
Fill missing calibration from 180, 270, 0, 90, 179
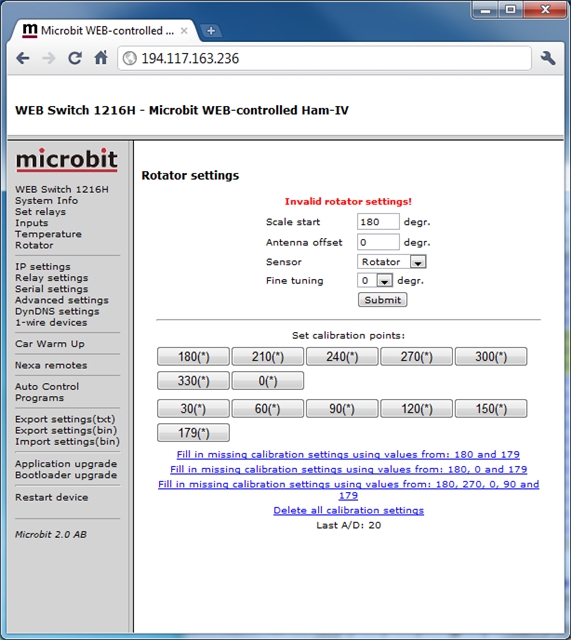[349, 489]
